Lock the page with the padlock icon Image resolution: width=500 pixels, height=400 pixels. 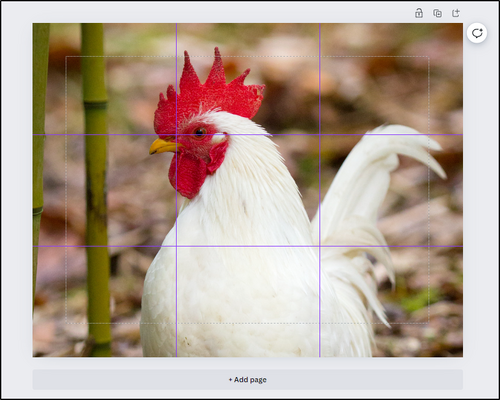pos(419,13)
